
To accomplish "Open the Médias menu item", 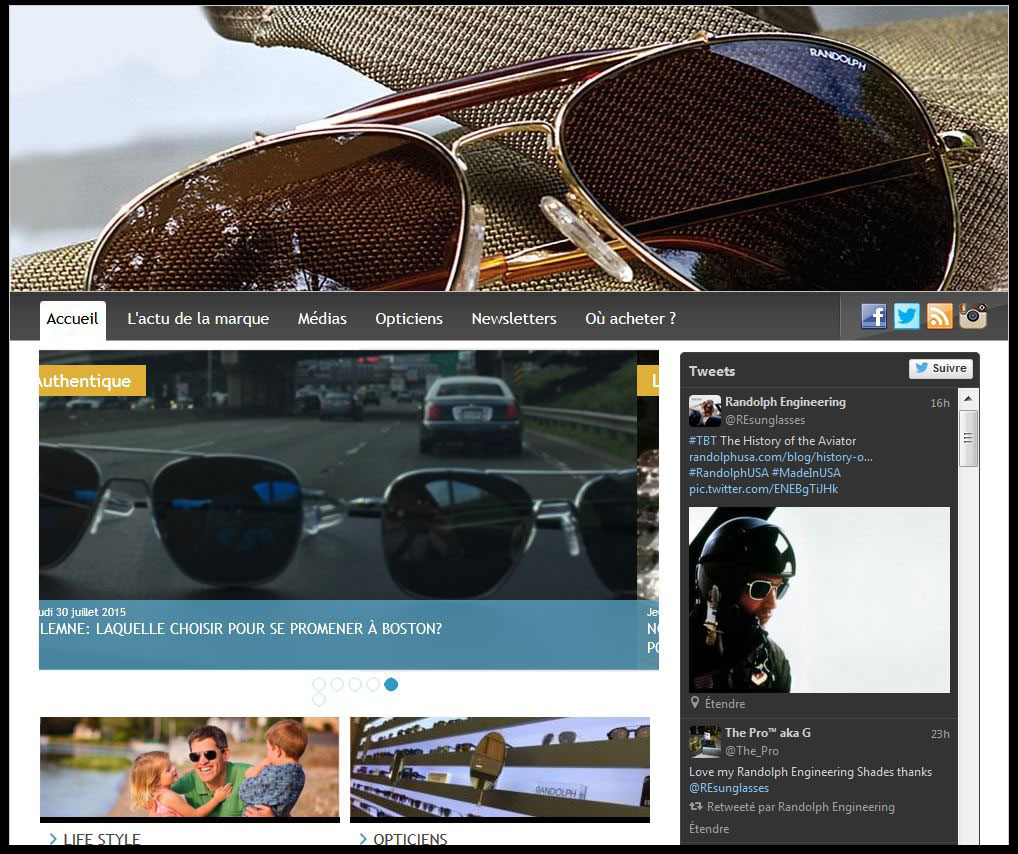I will pyautogui.click(x=322, y=319).
